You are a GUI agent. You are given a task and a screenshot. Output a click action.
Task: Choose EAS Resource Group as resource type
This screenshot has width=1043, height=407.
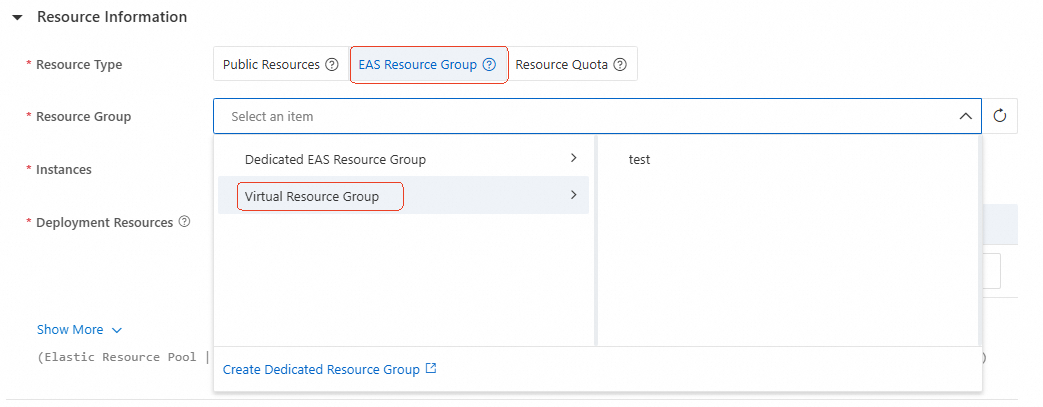(x=418, y=65)
